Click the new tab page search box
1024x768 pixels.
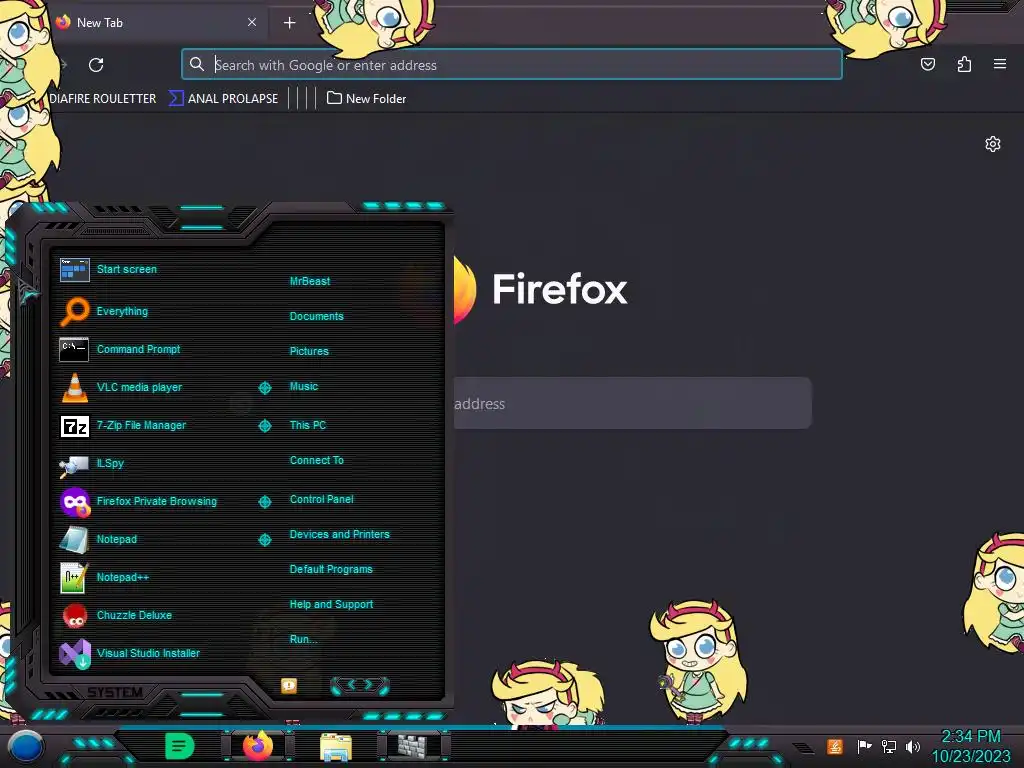(632, 403)
